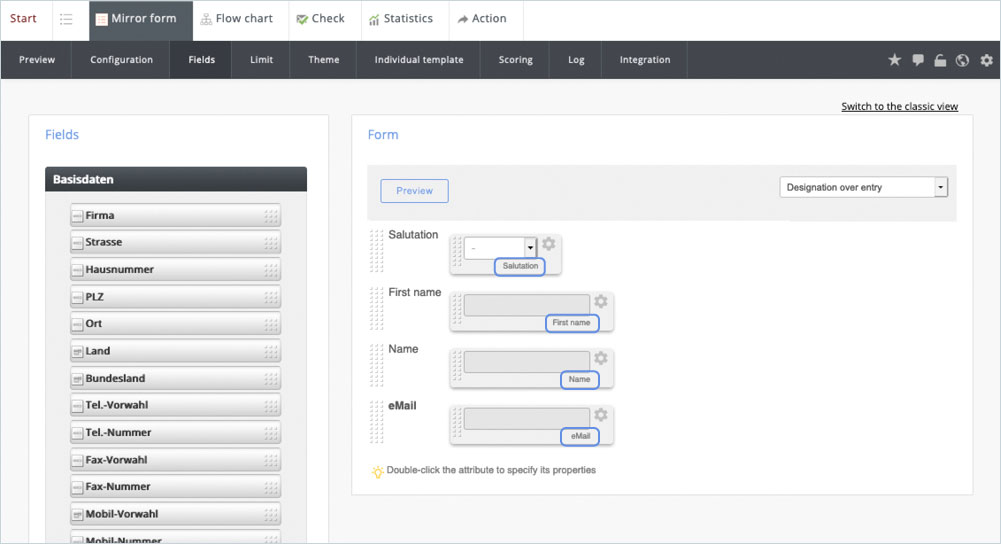Open the speech bubble comment icon

tap(918, 60)
